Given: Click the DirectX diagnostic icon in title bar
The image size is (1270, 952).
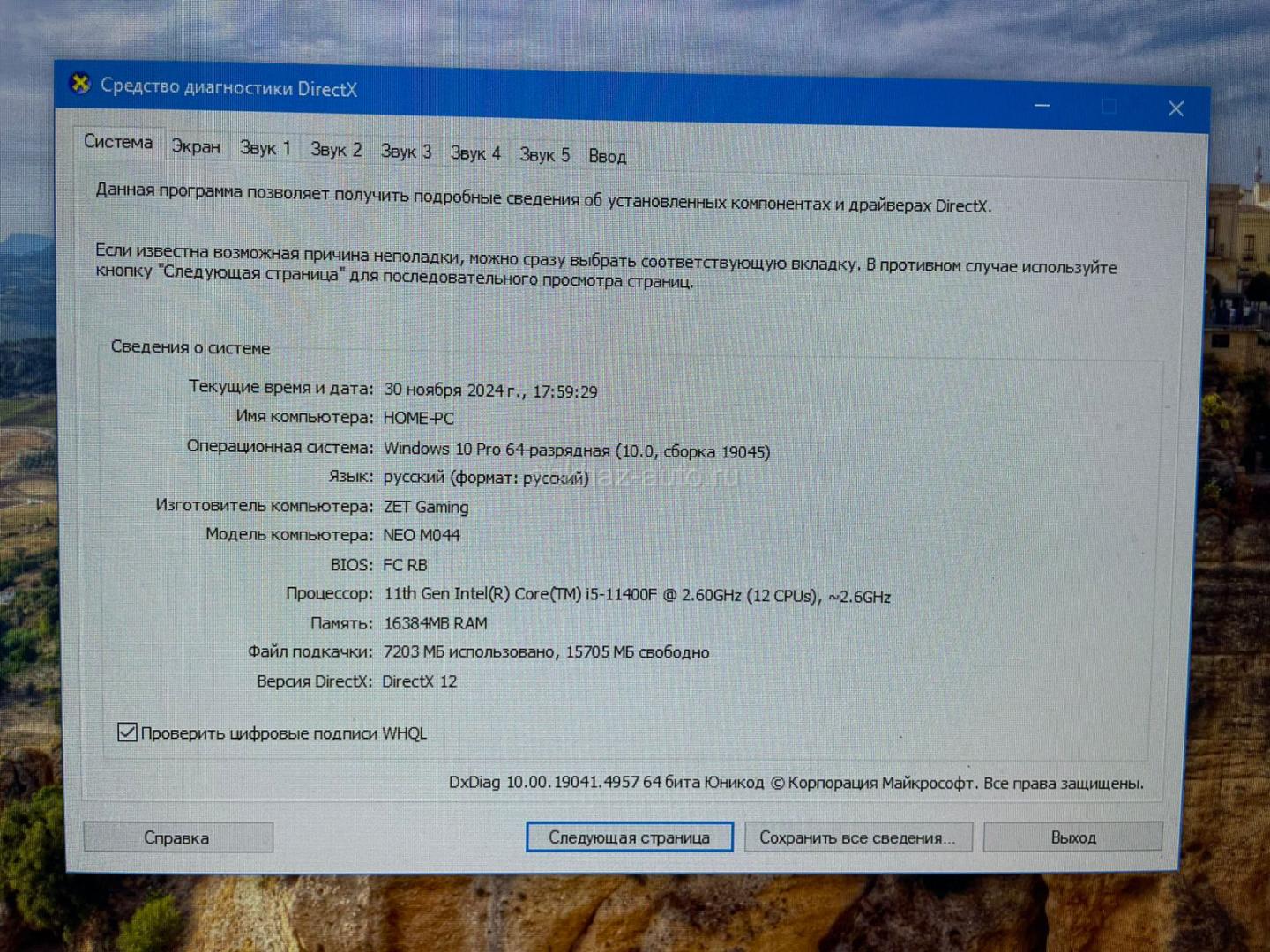Looking at the screenshot, I should (x=80, y=84).
